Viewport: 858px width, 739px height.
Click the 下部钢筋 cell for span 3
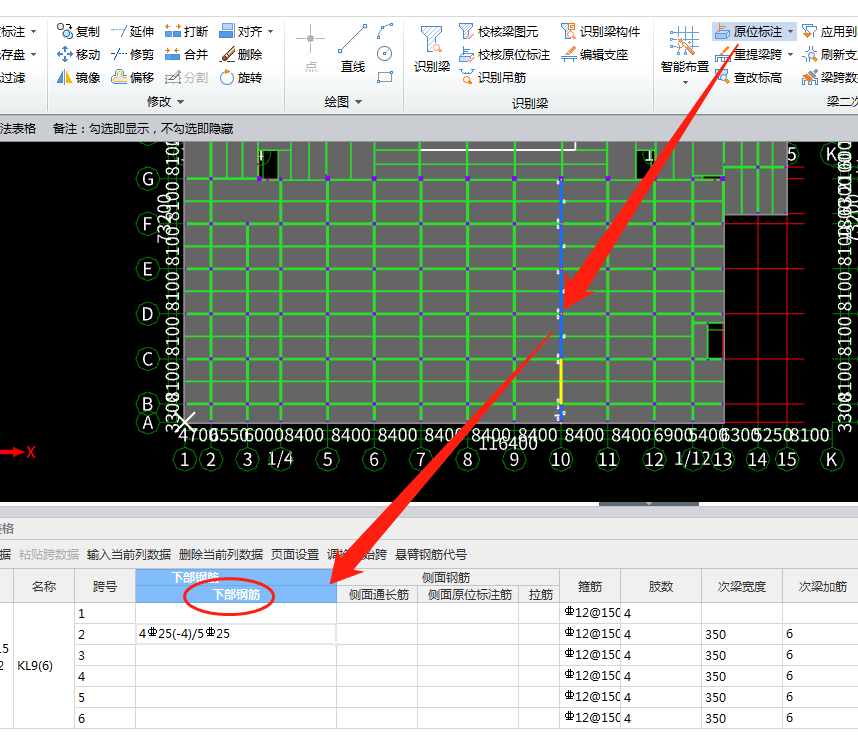(x=236, y=655)
